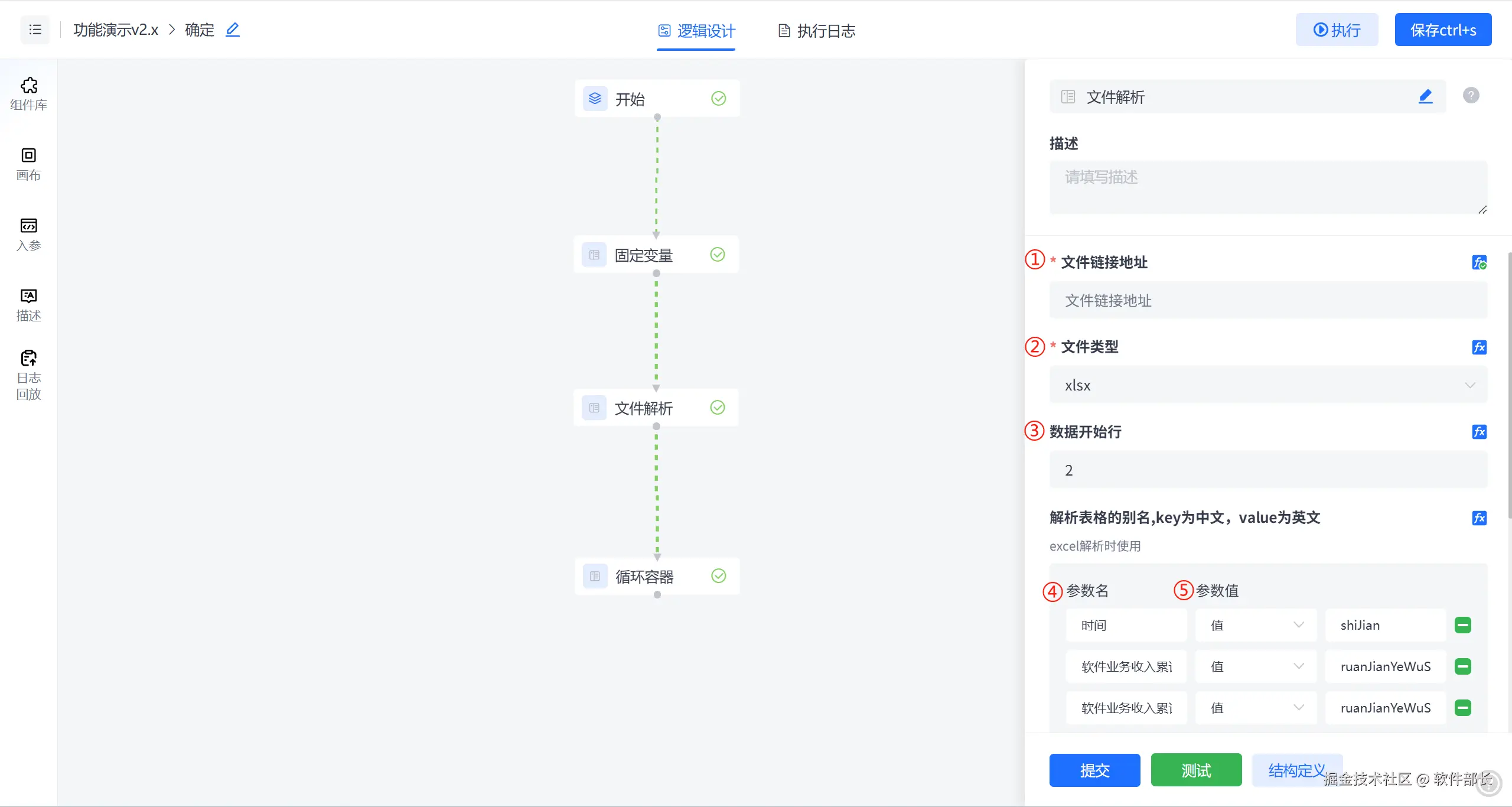Click the 保存ctrl+s save button
The height and width of the screenshot is (807, 1512).
1443,30
